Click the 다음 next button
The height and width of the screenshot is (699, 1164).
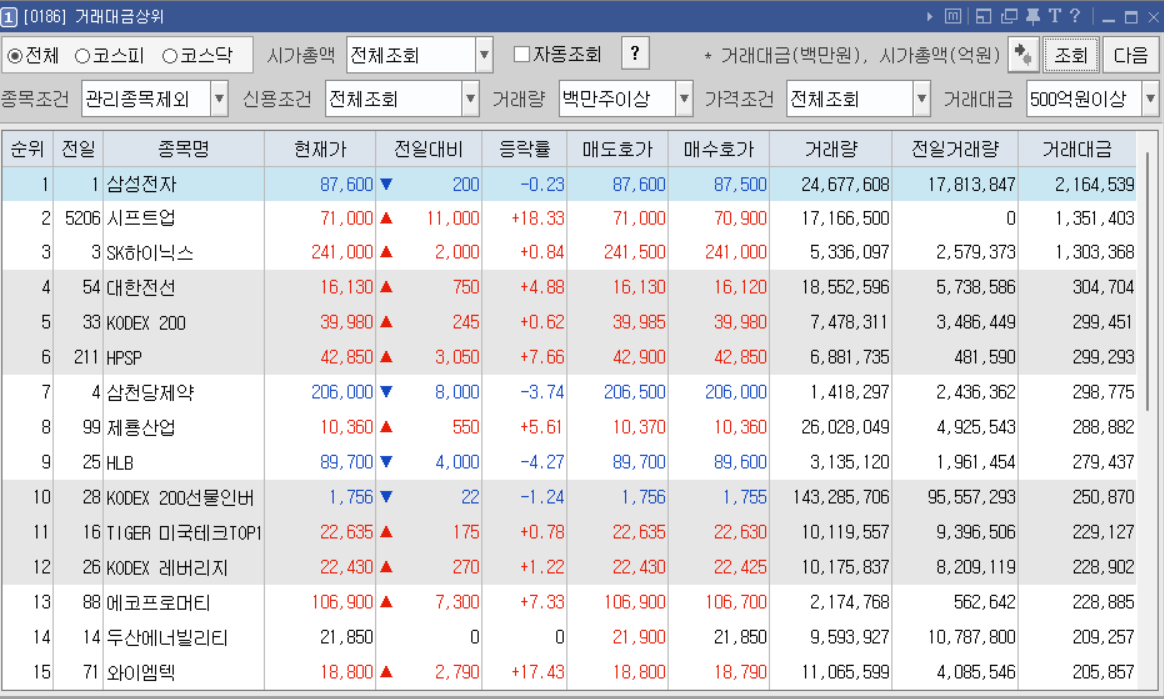[x=1131, y=55]
